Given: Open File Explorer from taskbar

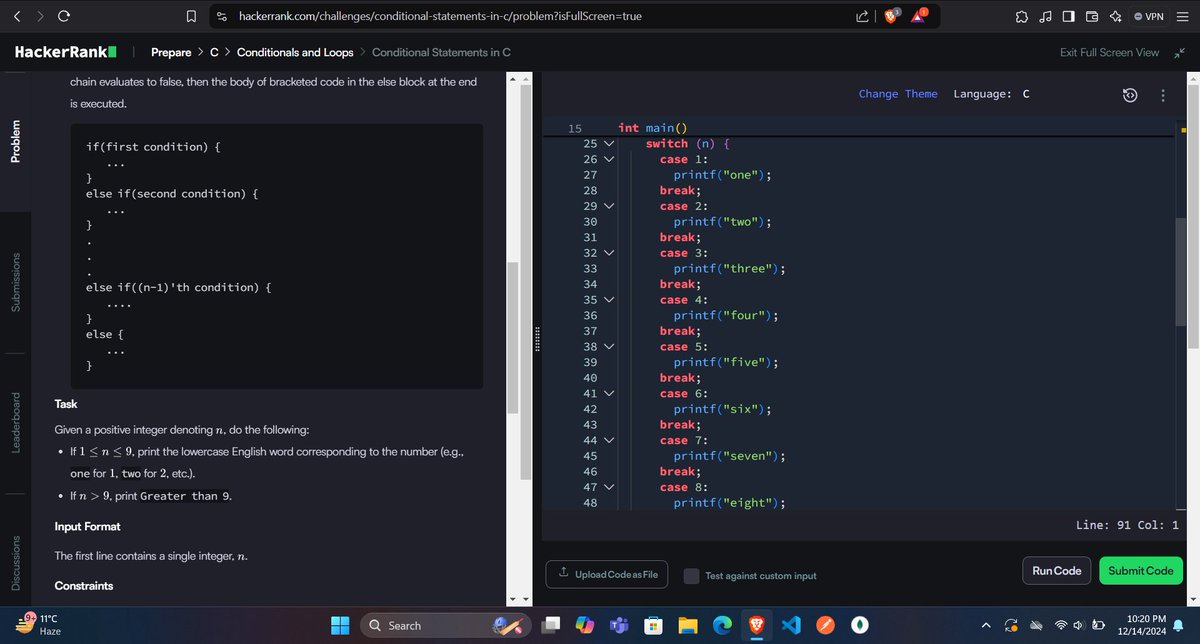Looking at the screenshot, I should [x=687, y=625].
